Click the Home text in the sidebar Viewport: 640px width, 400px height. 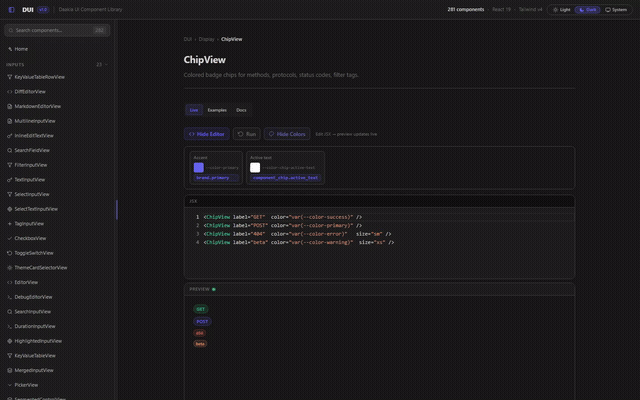click(x=21, y=49)
